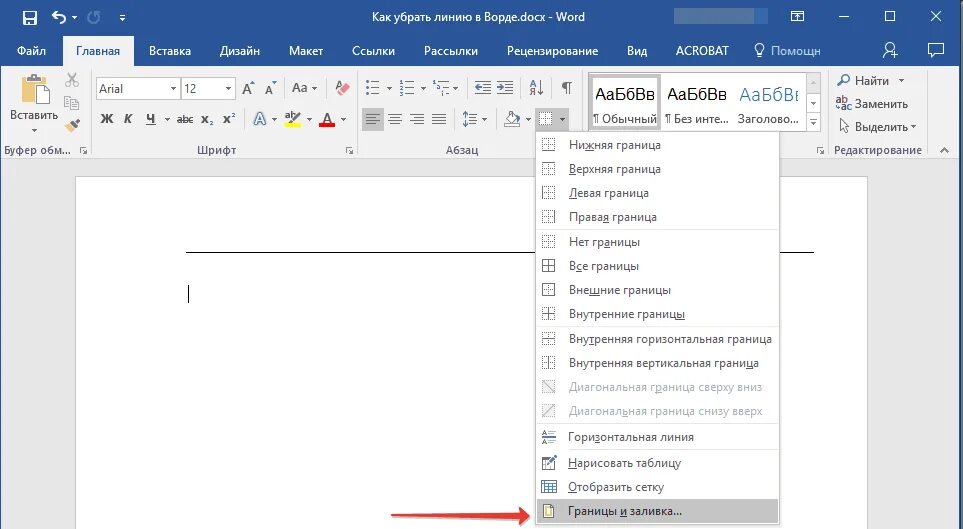Screen dimensions: 963x529
Task: Switch to the Вставка tab
Action: click(x=170, y=51)
